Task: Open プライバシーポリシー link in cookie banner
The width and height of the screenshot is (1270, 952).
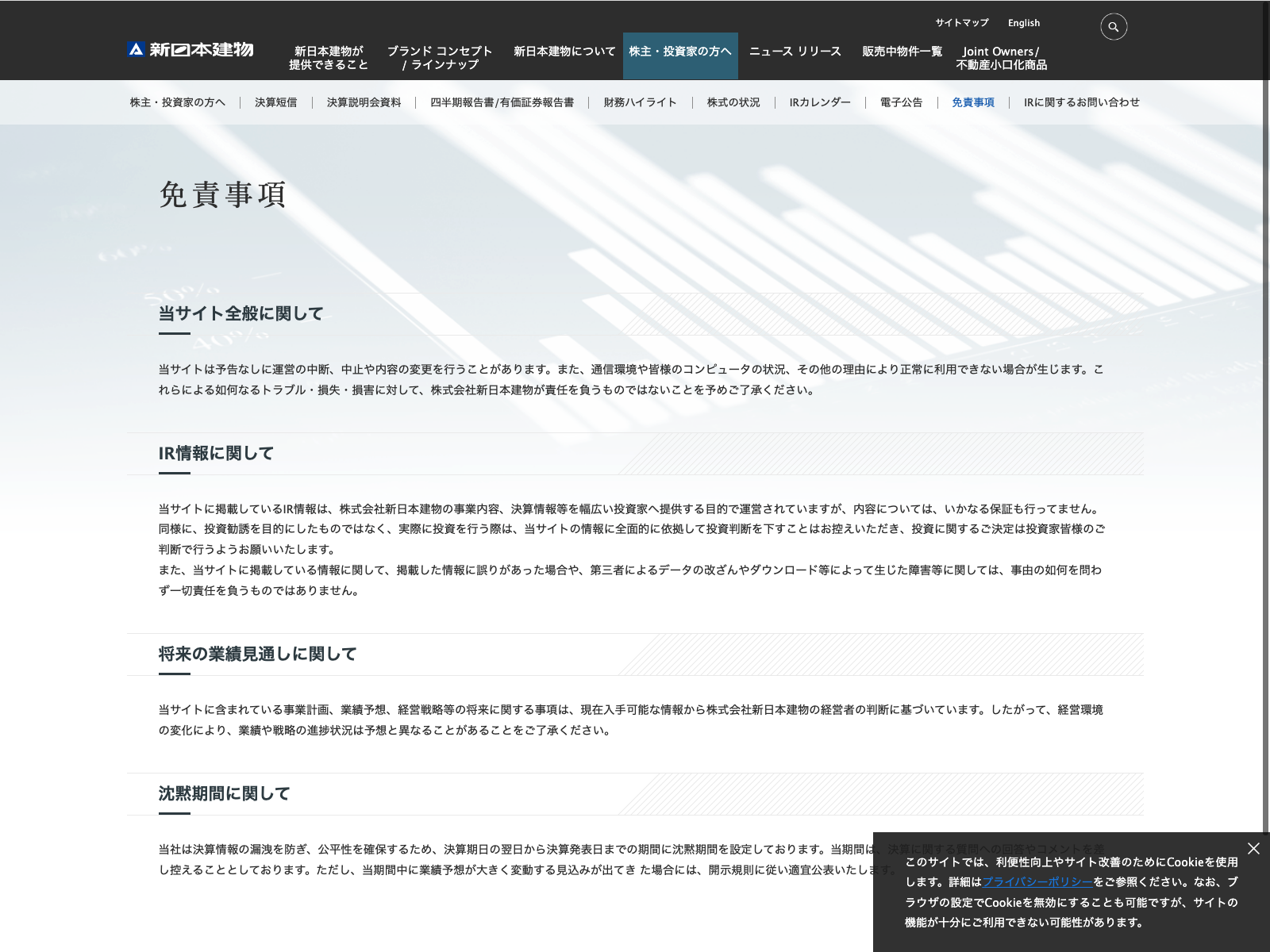Action: [1037, 882]
